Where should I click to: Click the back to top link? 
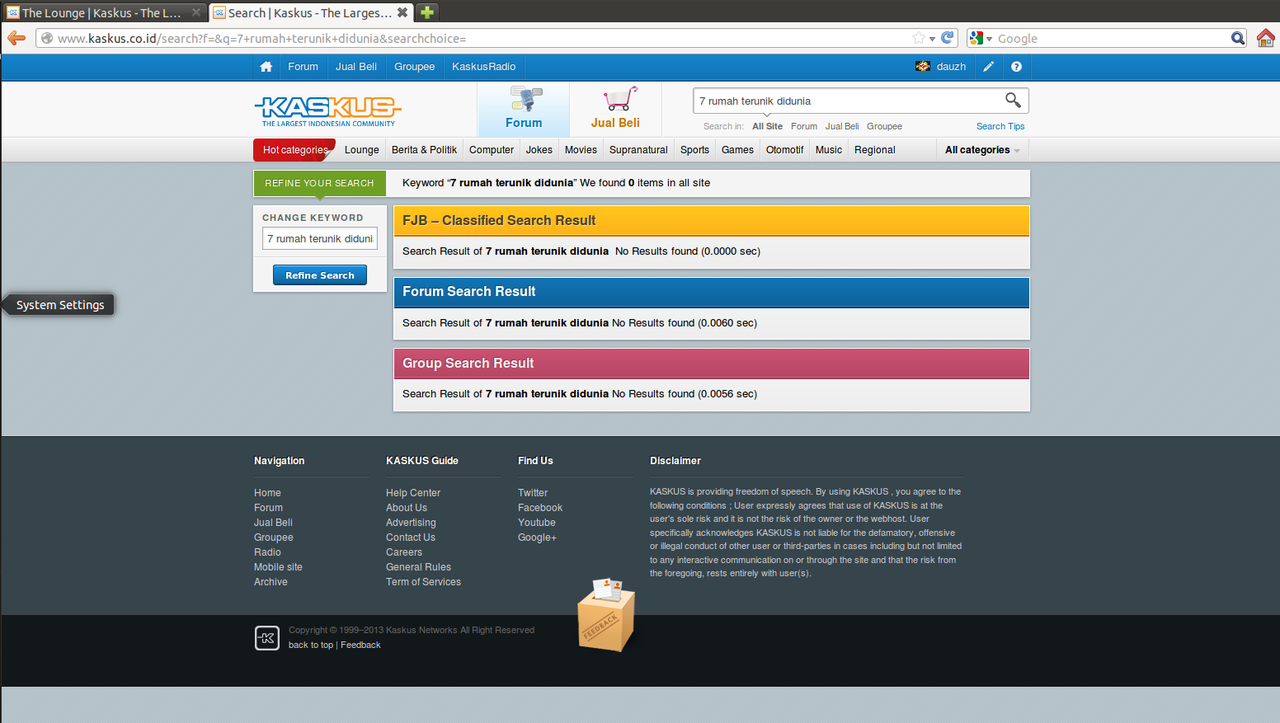(311, 645)
